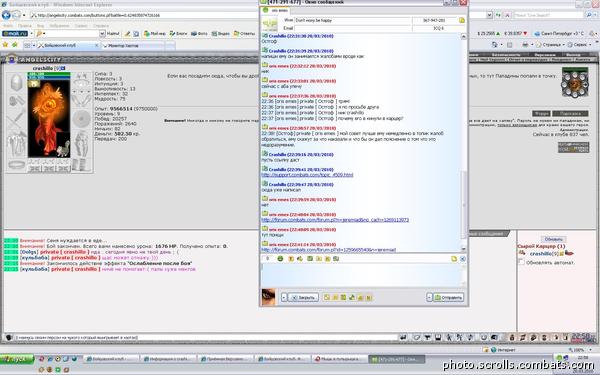Image resolution: width=600 pixels, height=375 pixels.
Task: Open the Страница menu dropdown
Action: click(x=549, y=45)
